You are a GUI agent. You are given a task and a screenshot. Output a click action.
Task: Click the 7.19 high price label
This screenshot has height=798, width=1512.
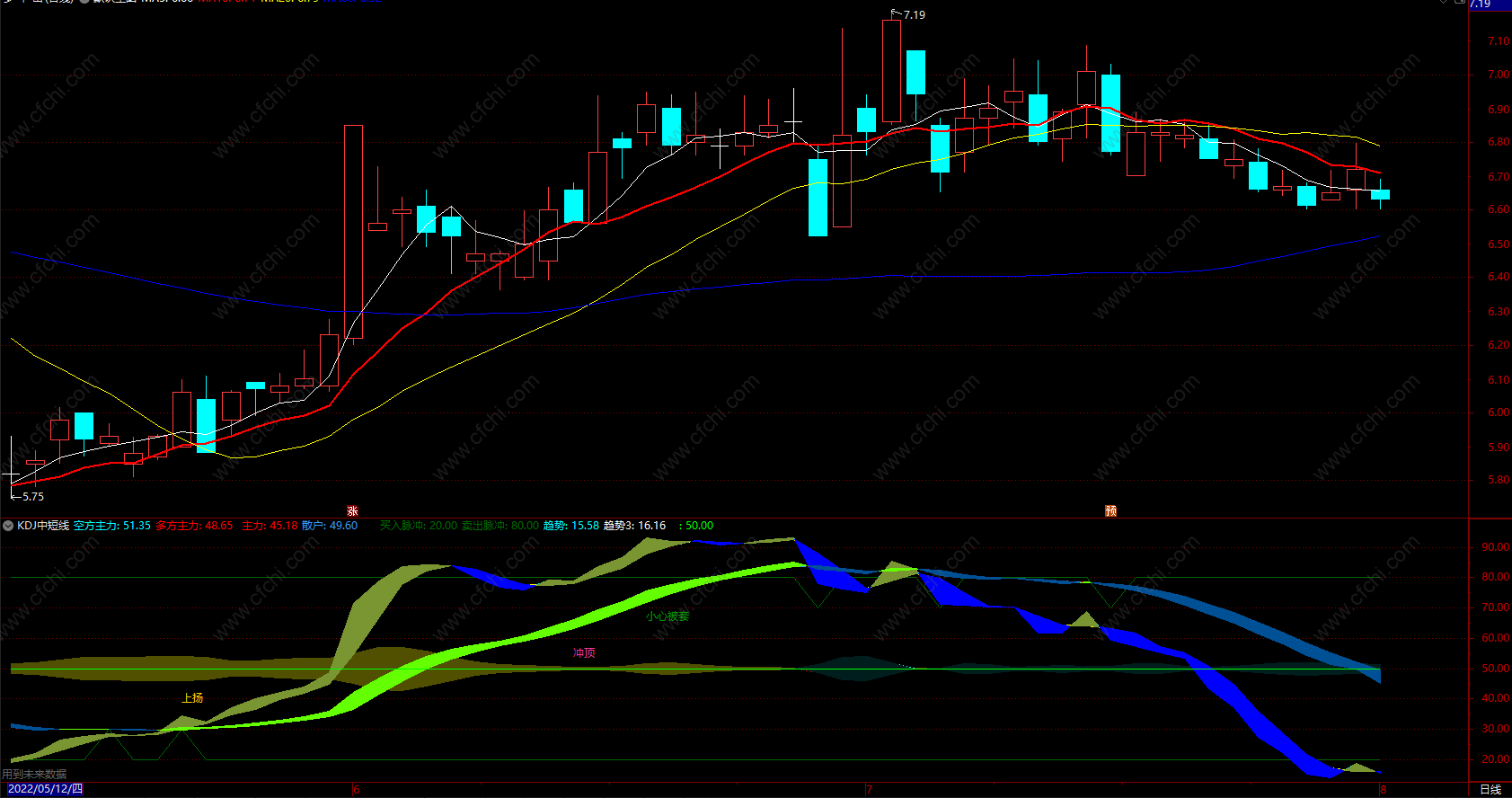914,14
